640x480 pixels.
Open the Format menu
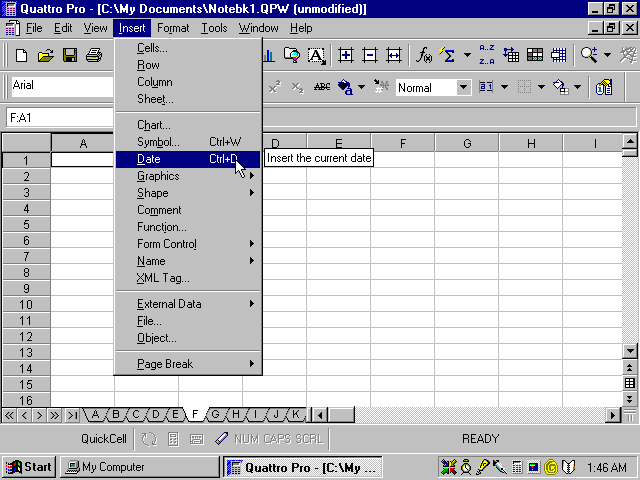pos(173,28)
